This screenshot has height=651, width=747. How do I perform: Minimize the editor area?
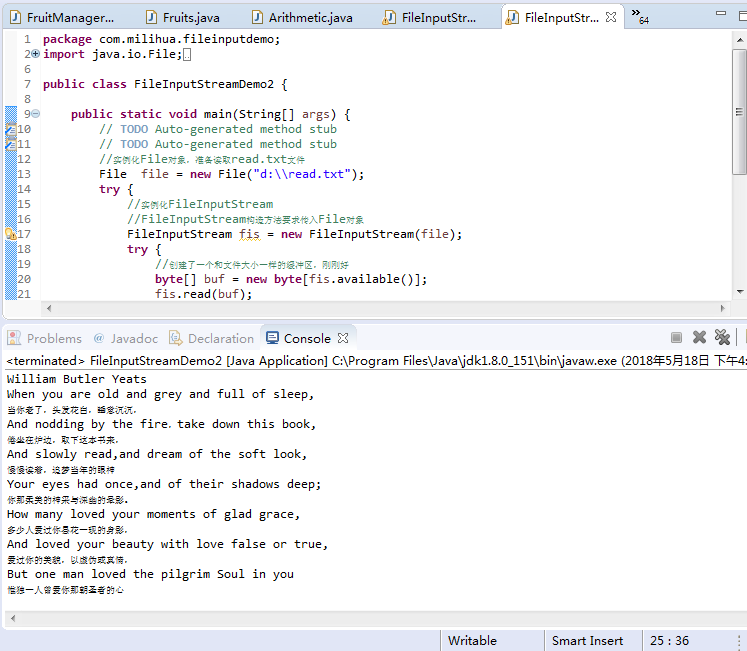(x=721, y=13)
